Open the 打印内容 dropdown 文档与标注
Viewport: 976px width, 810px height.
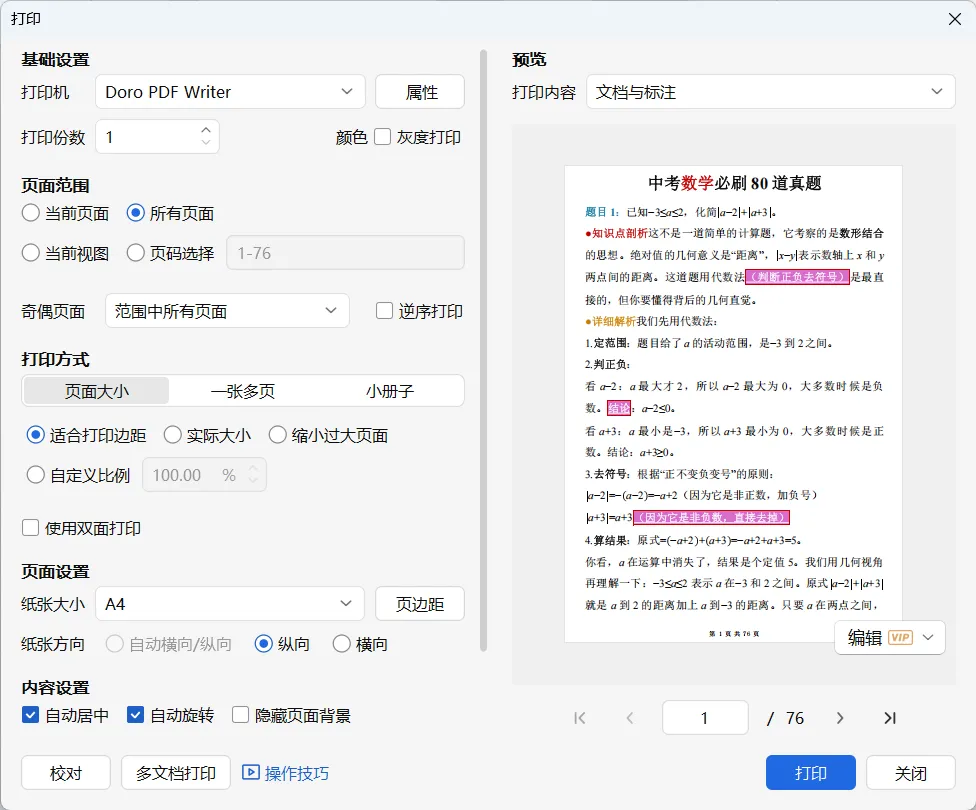(771, 92)
